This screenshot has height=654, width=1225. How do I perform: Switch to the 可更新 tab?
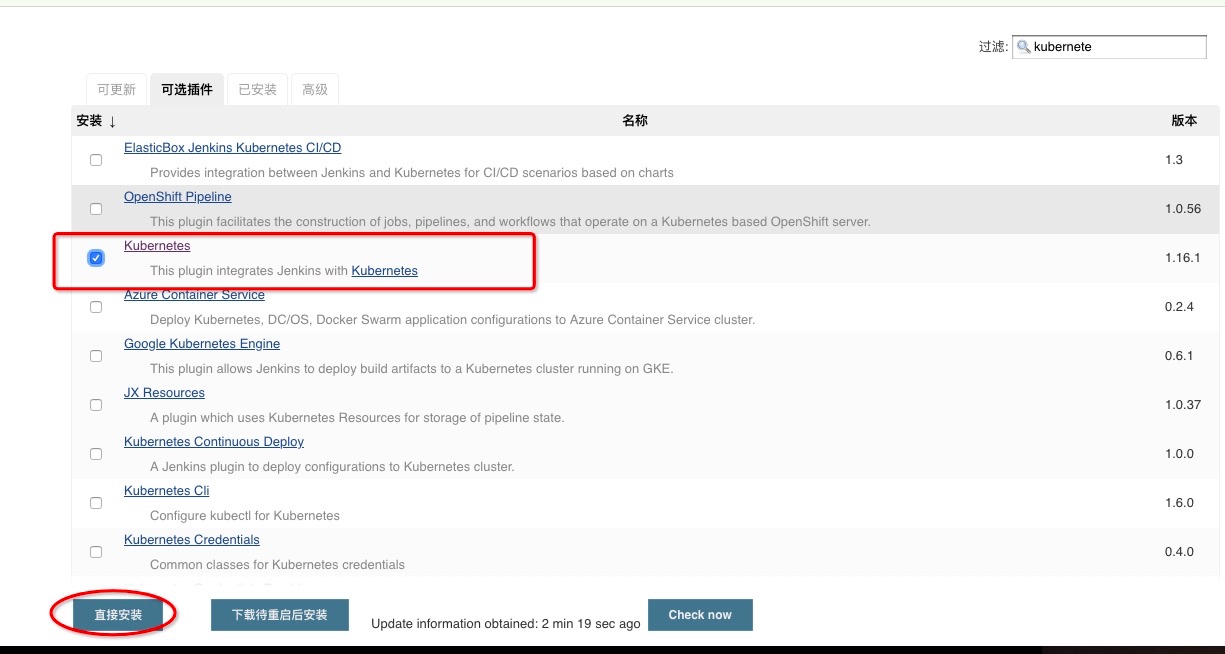point(116,89)
